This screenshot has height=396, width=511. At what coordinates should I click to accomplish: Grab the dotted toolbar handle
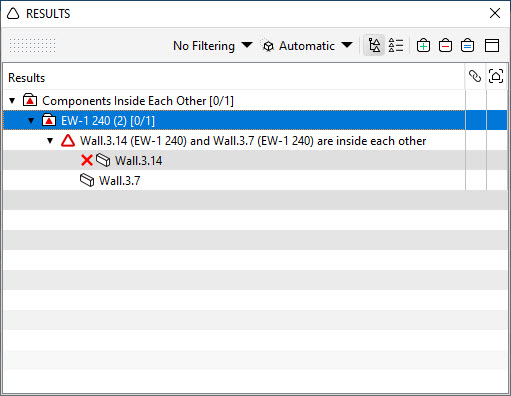click(32, 45)
